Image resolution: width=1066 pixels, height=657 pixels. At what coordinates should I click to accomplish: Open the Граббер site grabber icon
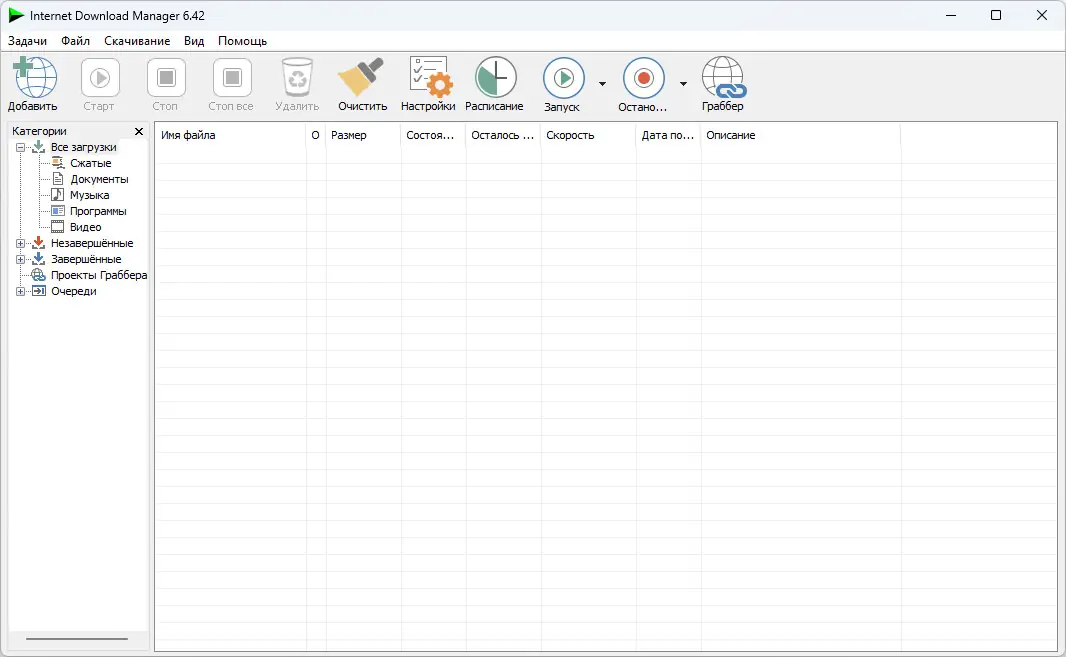click(723, 77)
